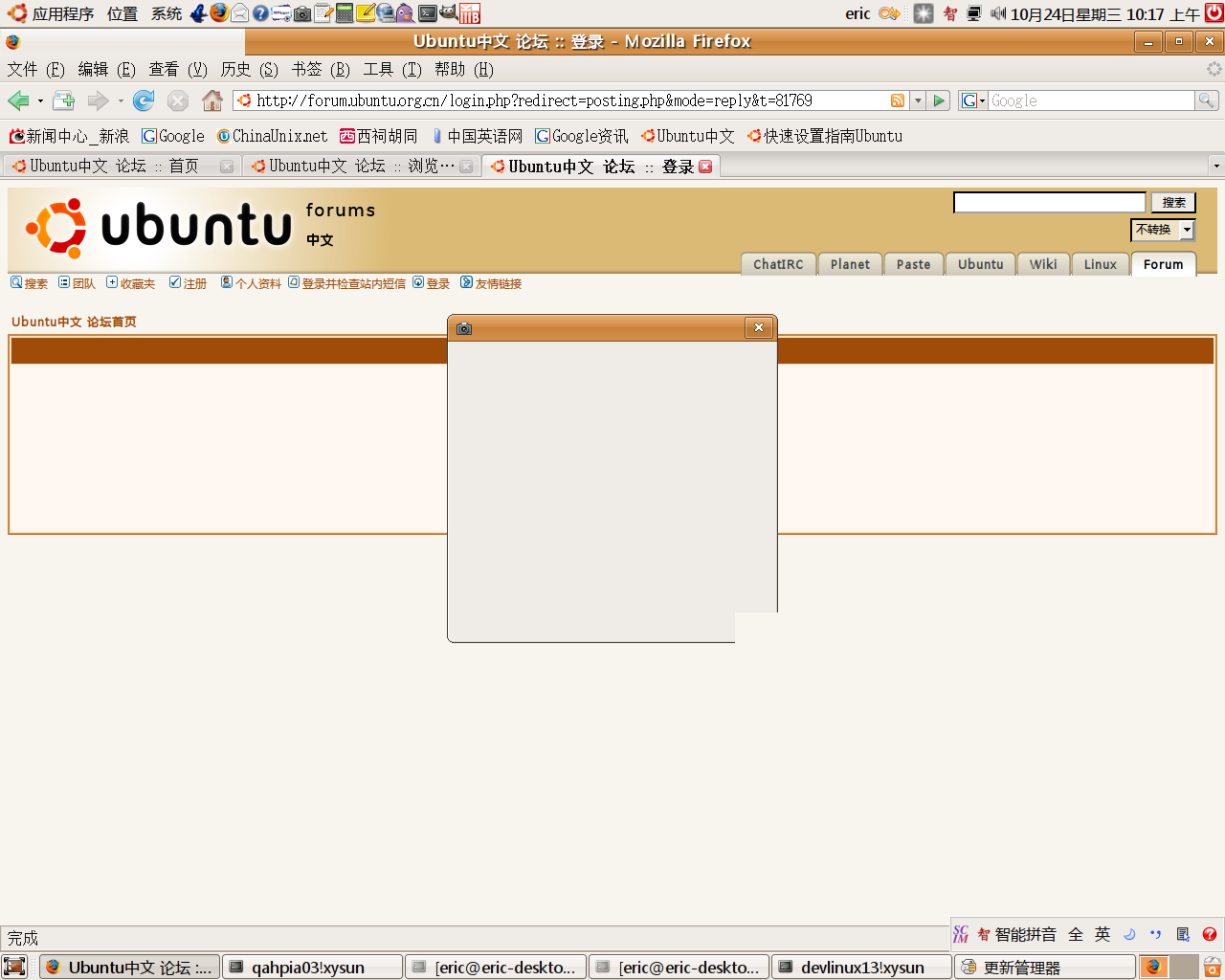The image size is (1225, 980).
Task: Click the red shutdown power icon
Action: tap(1214, 12)
